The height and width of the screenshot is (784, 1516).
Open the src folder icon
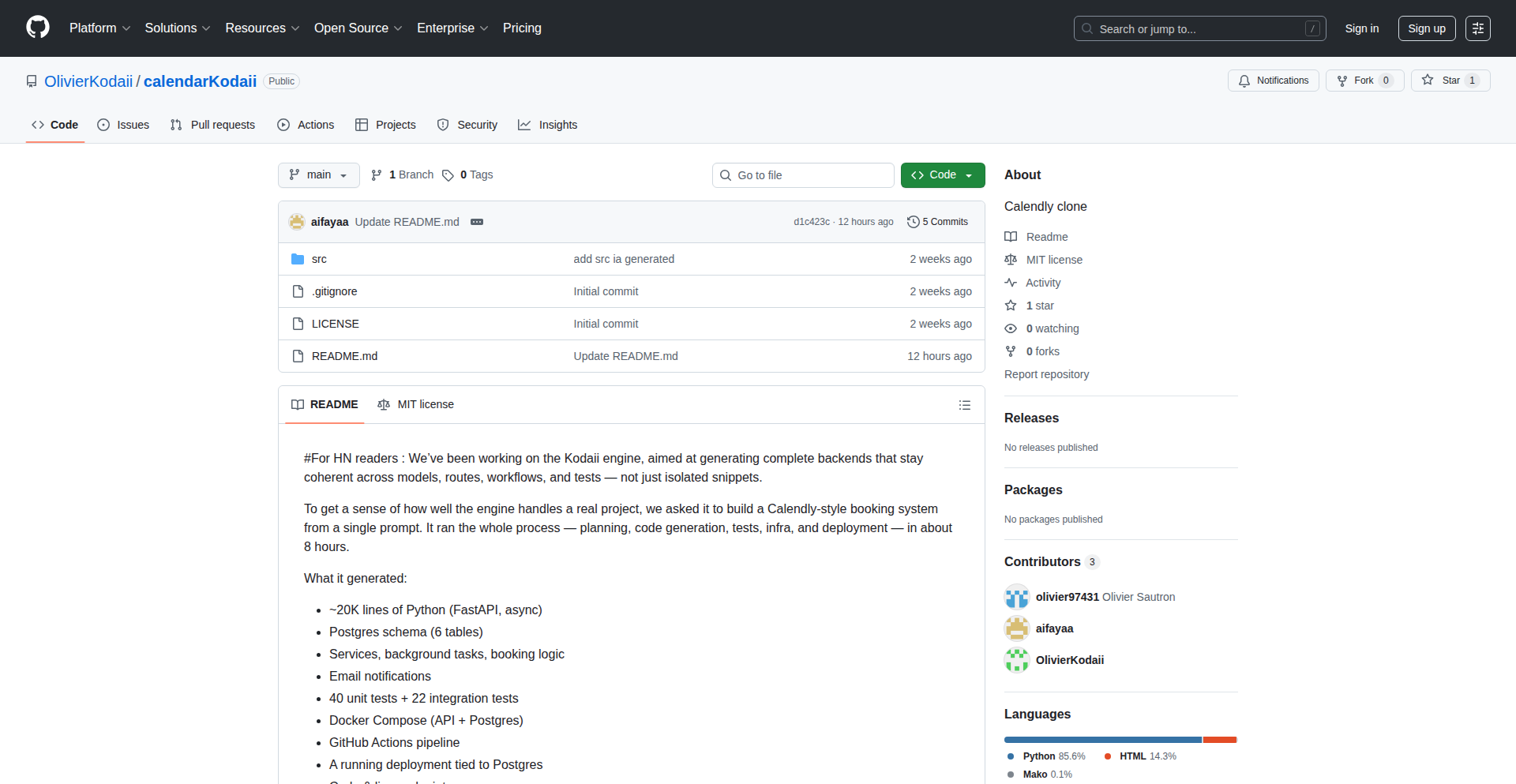coord(298,258)
